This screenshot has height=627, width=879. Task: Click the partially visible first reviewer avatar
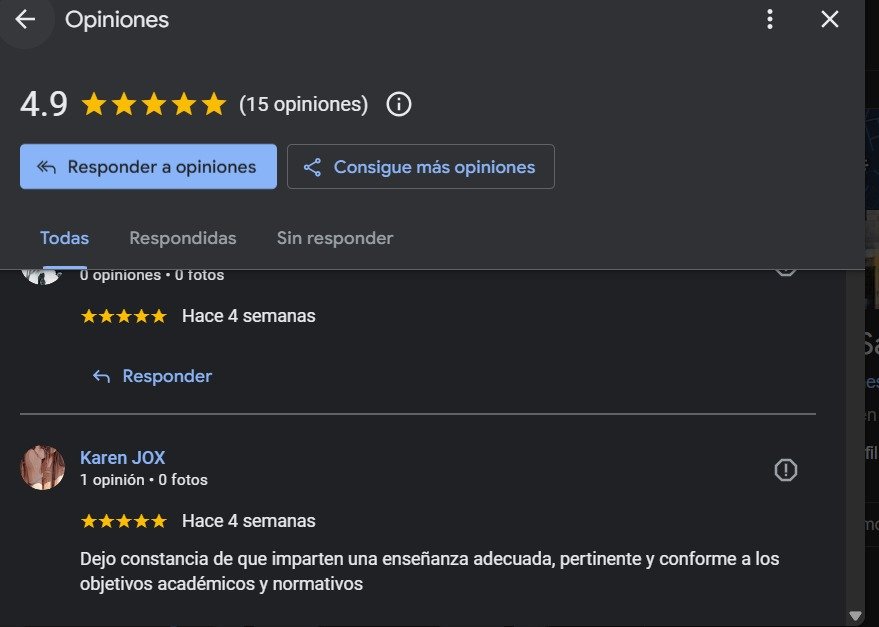pyautogui.click(x=41, y=277)
